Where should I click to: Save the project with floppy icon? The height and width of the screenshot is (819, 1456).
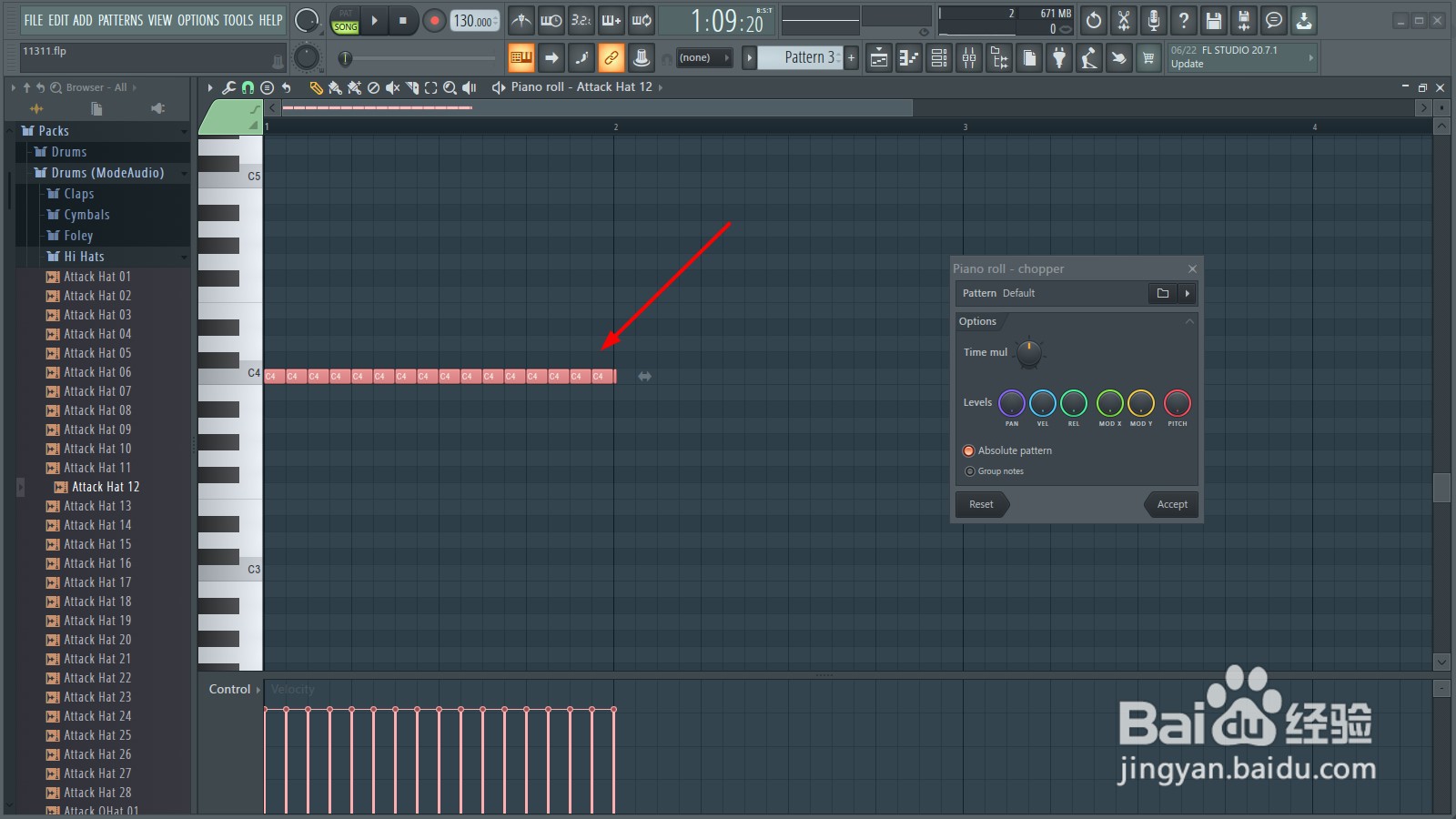1214,20
